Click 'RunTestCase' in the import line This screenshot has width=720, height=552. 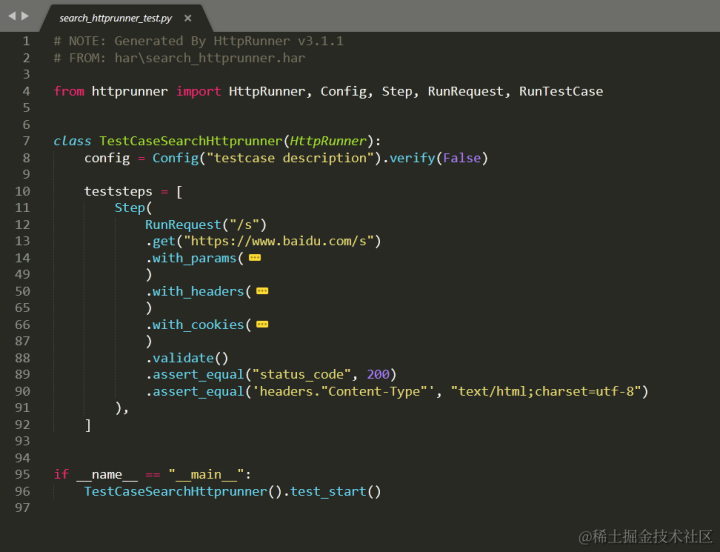(561, 91)
